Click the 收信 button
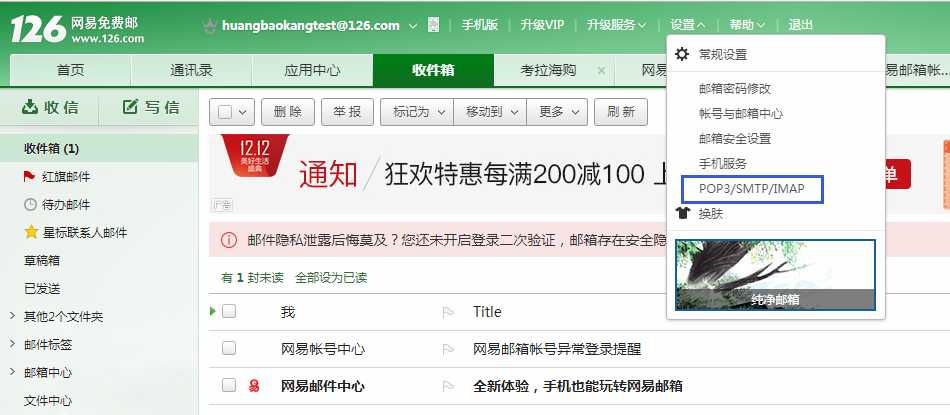This screenshot has width=950, height=415. [50, 108]
